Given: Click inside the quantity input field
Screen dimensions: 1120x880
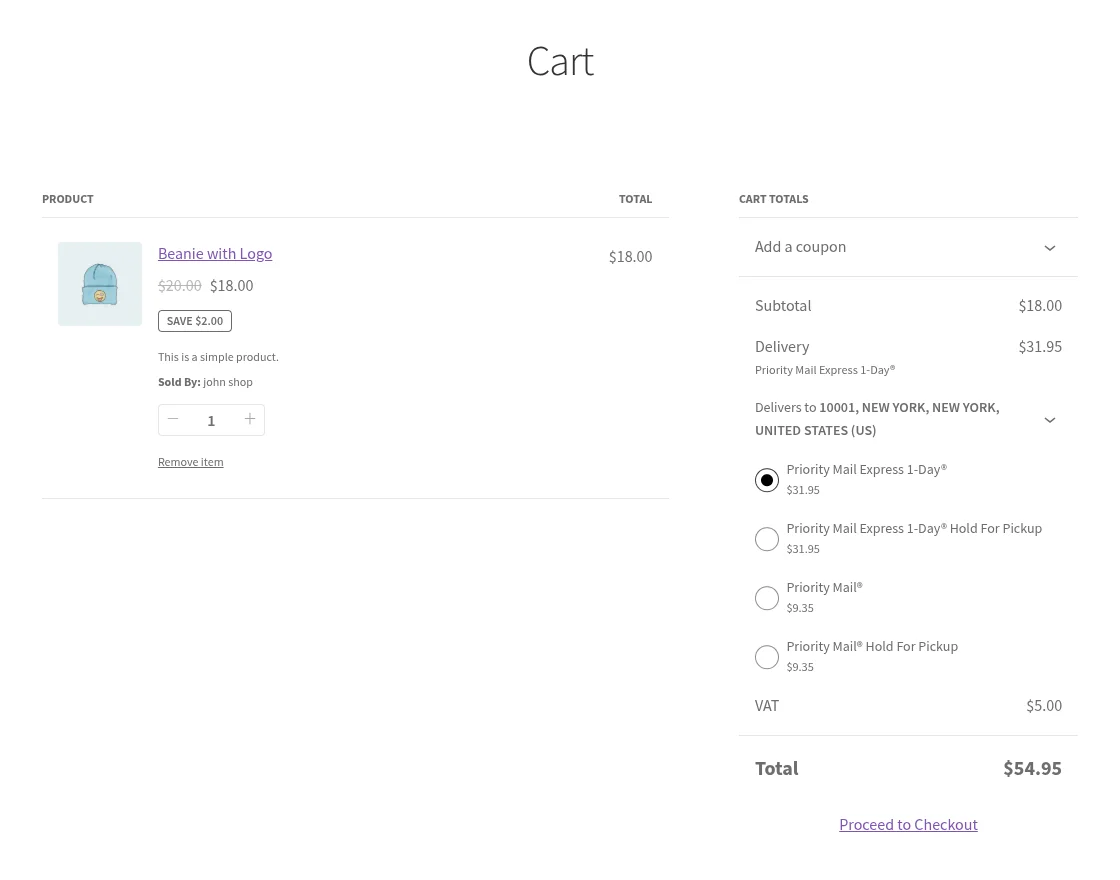Looking at the screenshot, I should click(211, 420).
